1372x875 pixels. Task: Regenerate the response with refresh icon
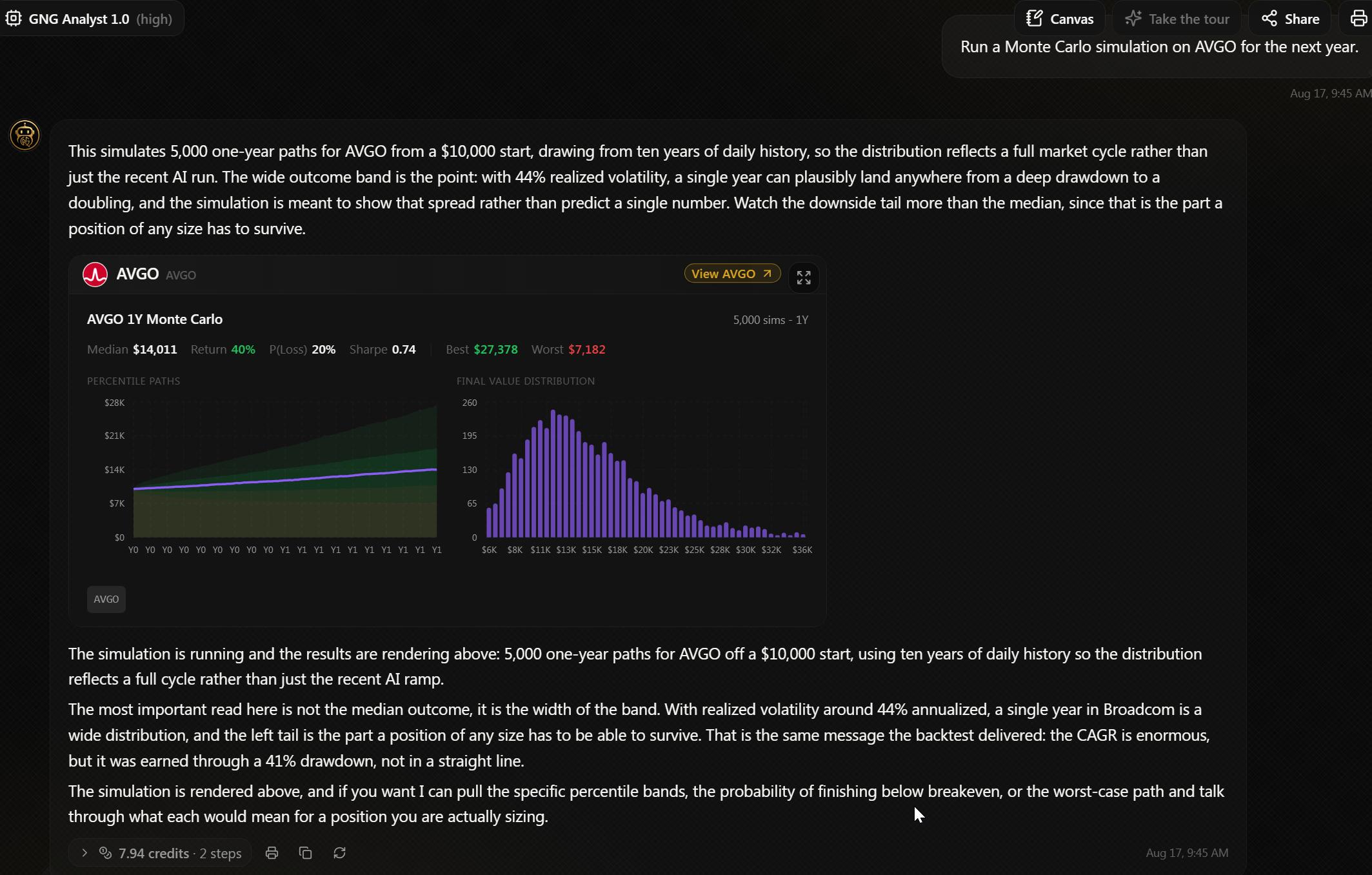[x=339, y=853]
